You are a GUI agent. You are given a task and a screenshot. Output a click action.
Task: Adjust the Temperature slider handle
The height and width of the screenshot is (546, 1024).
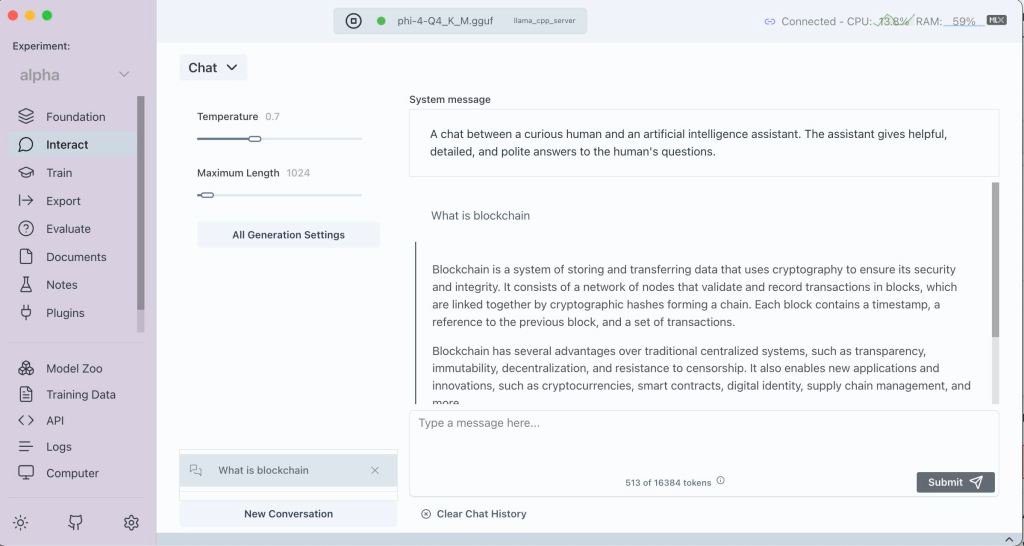255,138
